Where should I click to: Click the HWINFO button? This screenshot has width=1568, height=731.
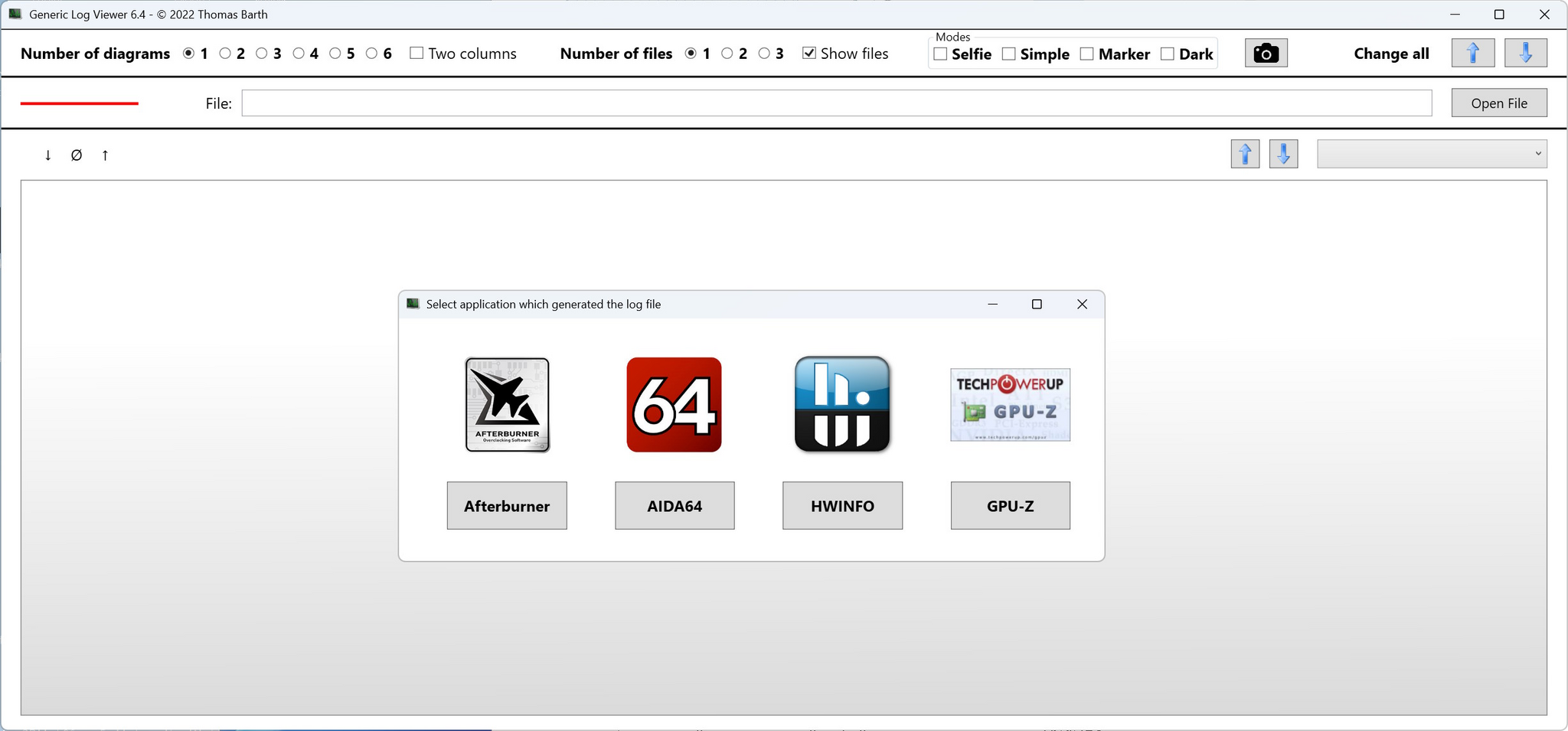842,506
